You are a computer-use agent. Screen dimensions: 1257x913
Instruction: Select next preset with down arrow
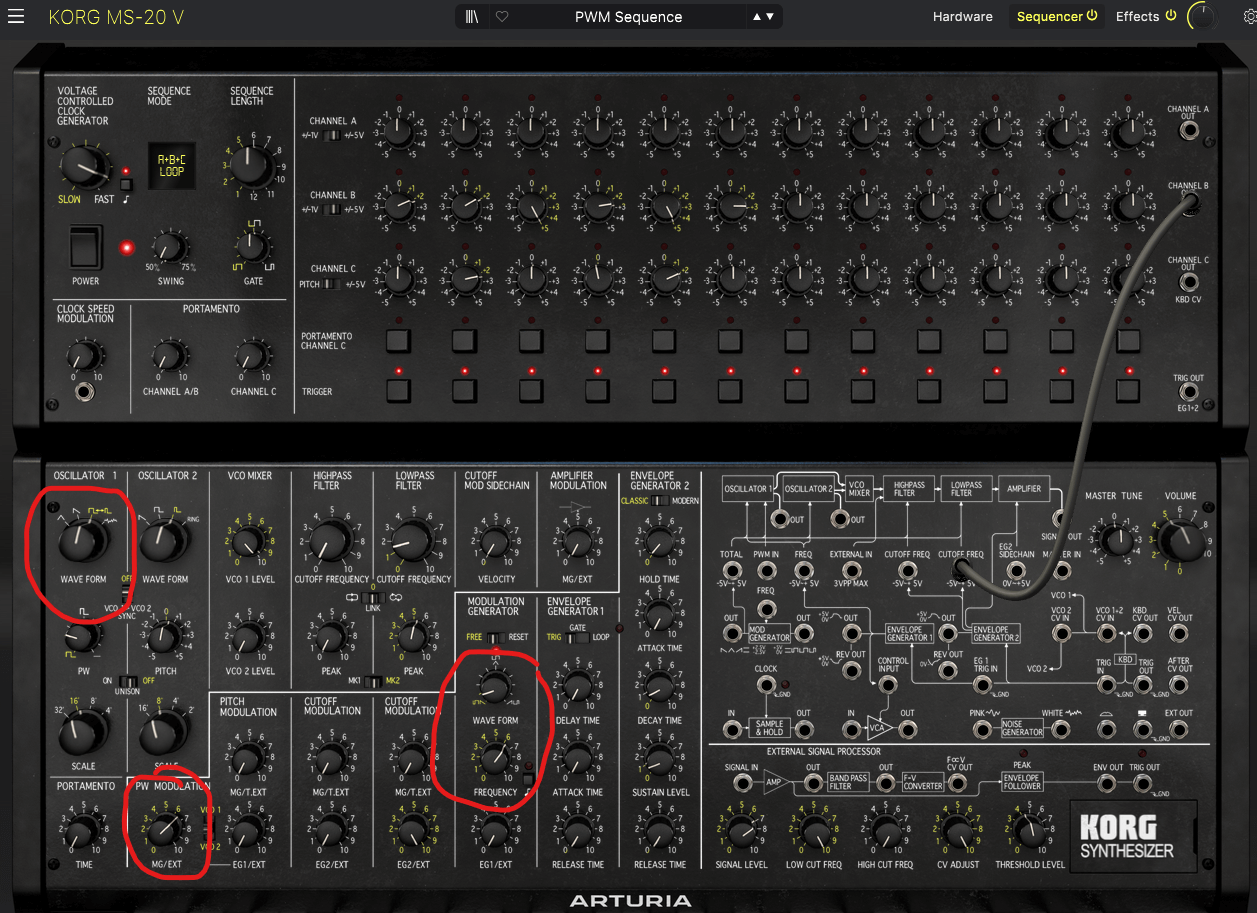click(x=769, y=17)
